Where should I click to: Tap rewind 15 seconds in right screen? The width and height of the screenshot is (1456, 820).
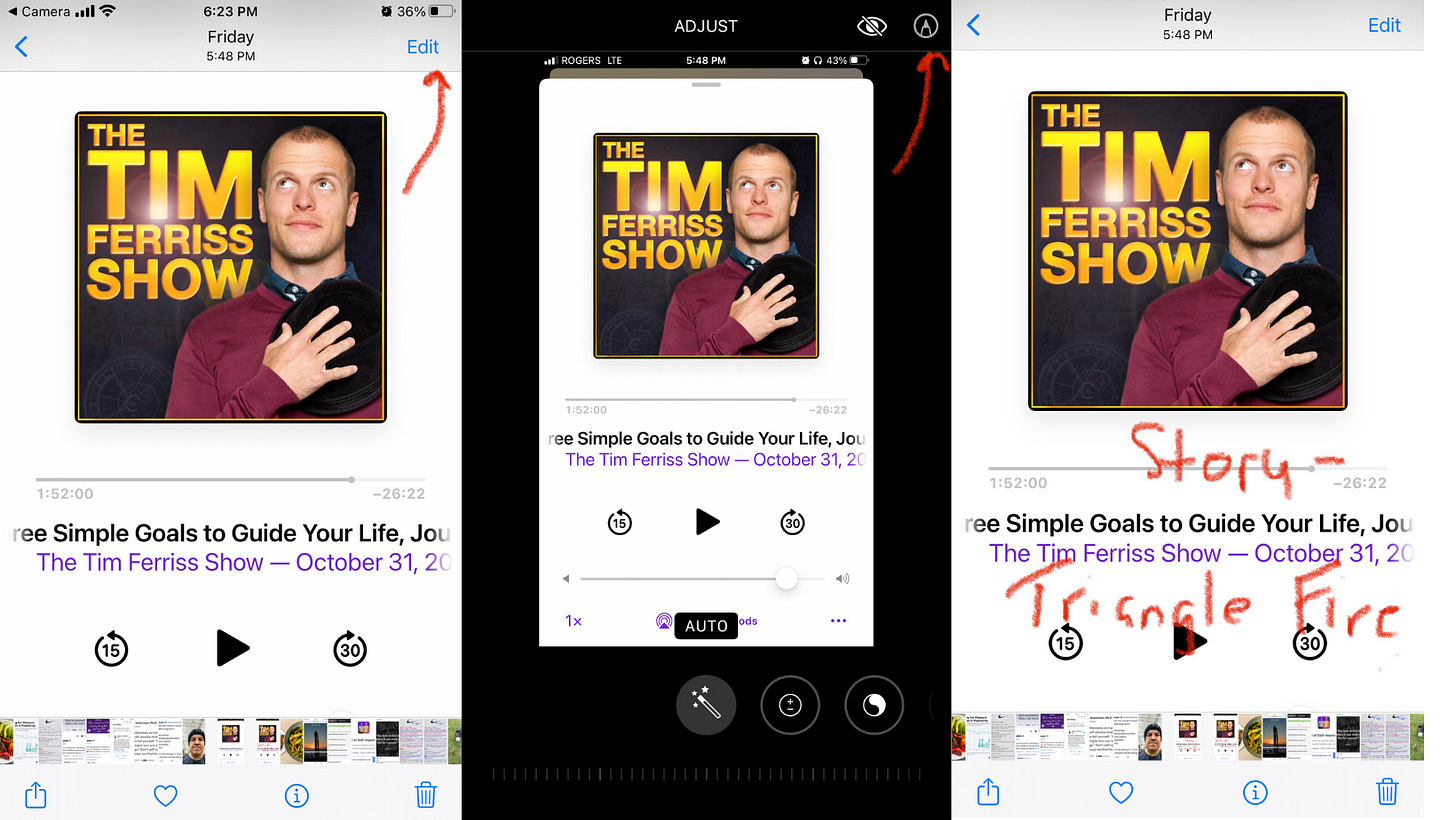click(1066, 642)
